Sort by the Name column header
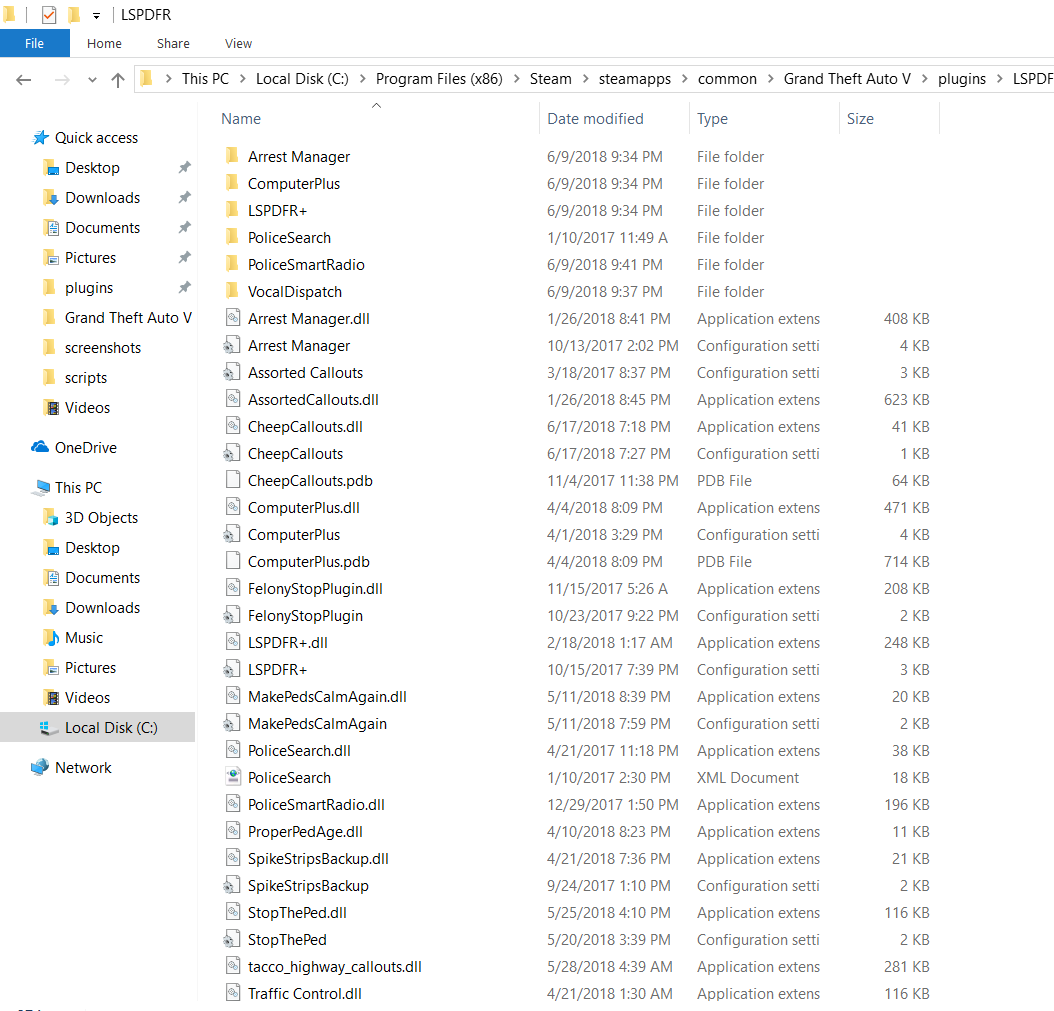Screen dimensions: 1054x1011 (241, 119)
